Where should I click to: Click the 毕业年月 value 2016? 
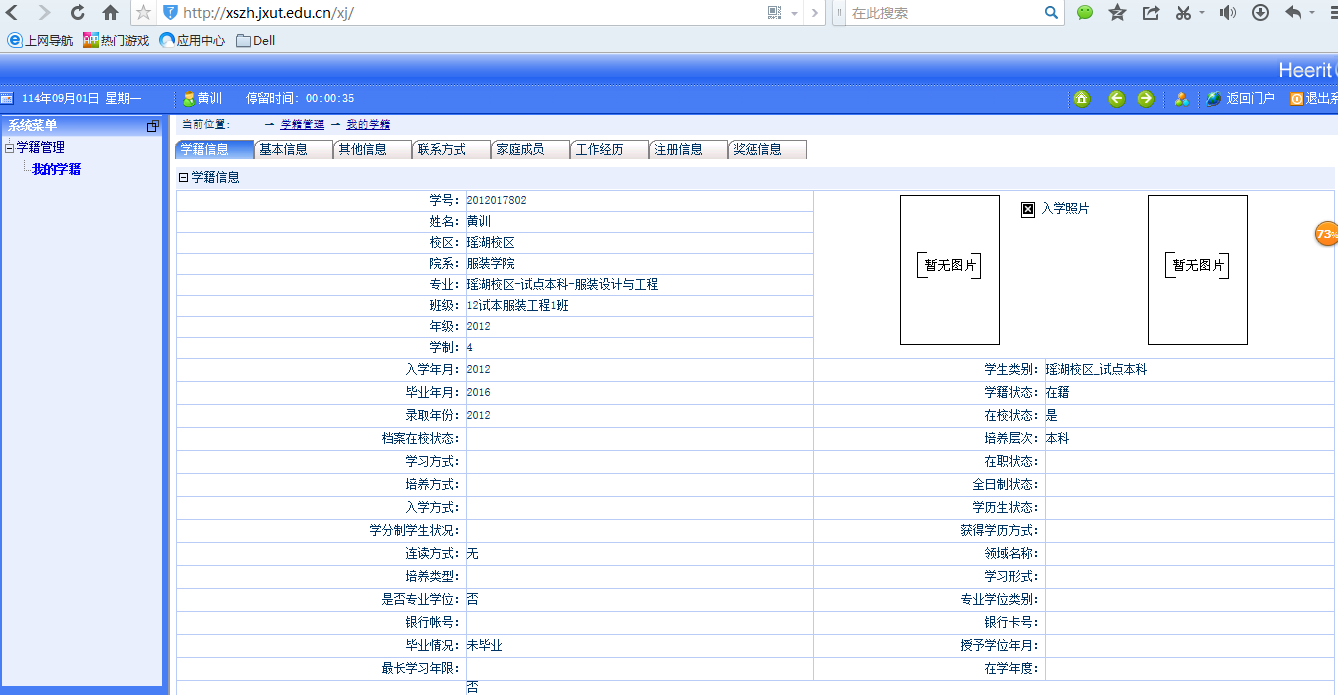click(478, 393)
